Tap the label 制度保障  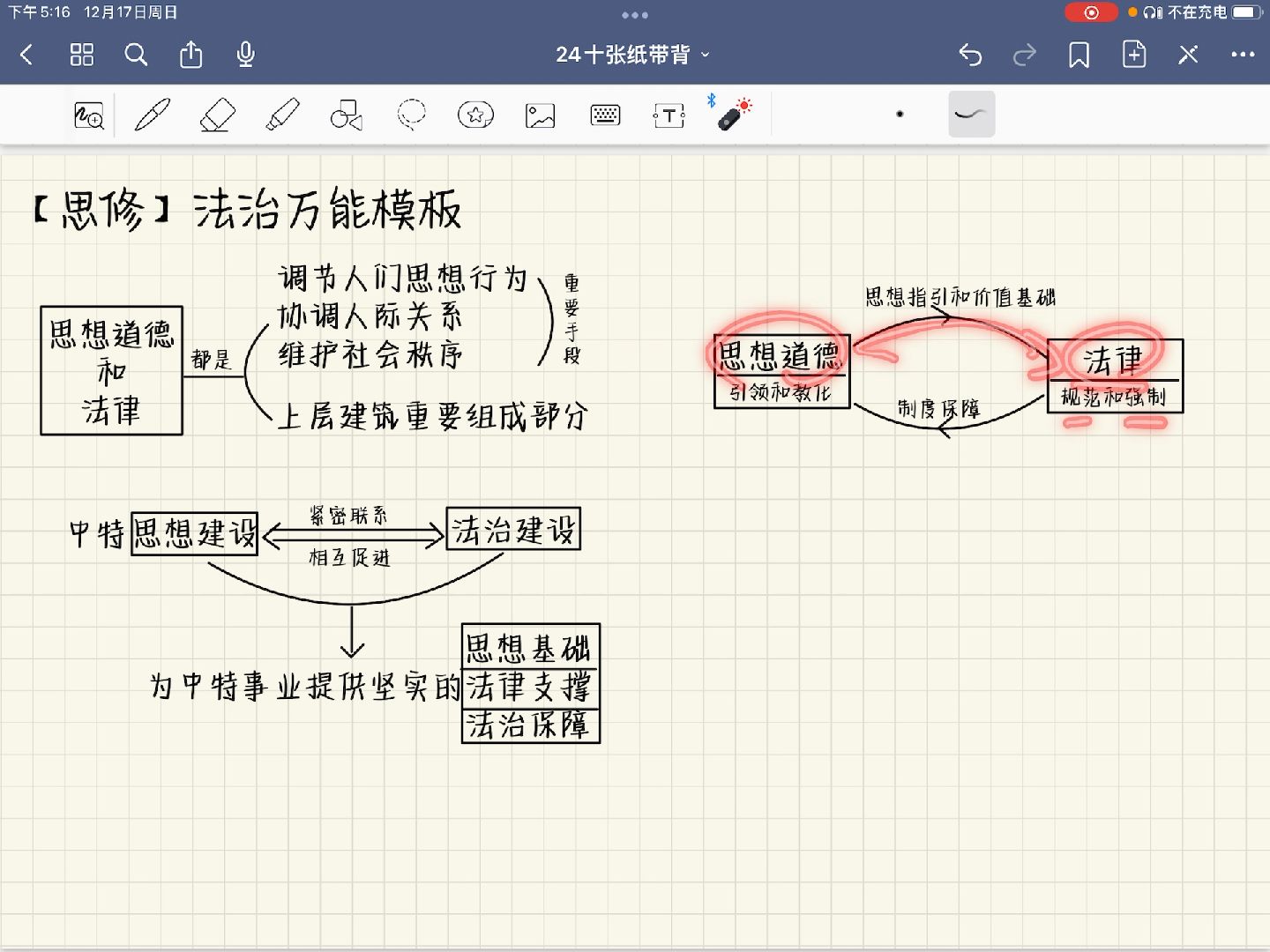(x=939, y=409)
